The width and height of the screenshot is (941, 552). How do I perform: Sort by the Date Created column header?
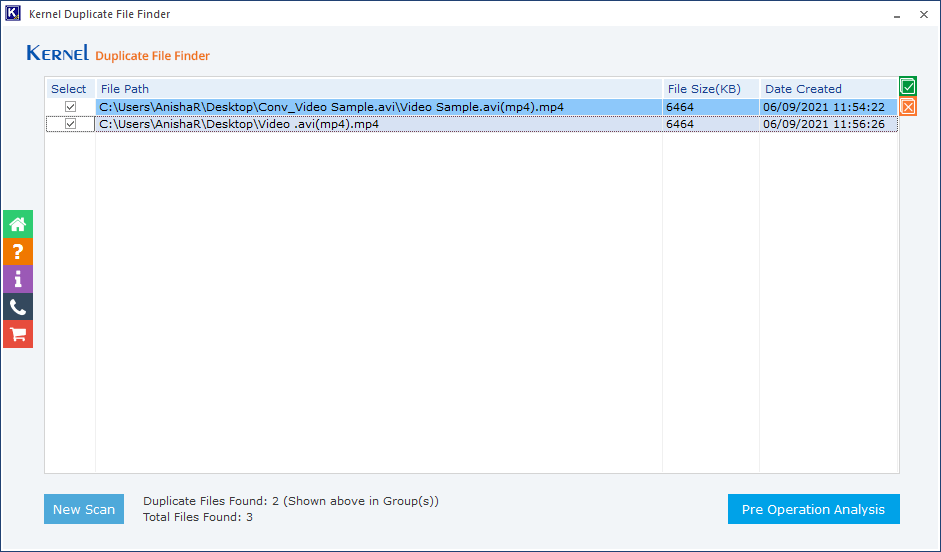click(x=829, y=89)
